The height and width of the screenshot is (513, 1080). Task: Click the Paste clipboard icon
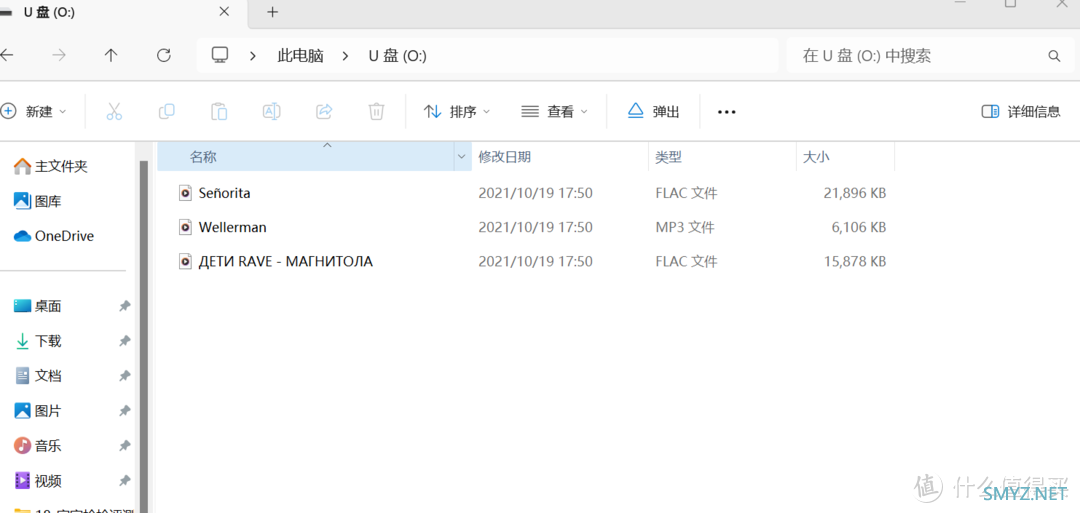point(219,111)
